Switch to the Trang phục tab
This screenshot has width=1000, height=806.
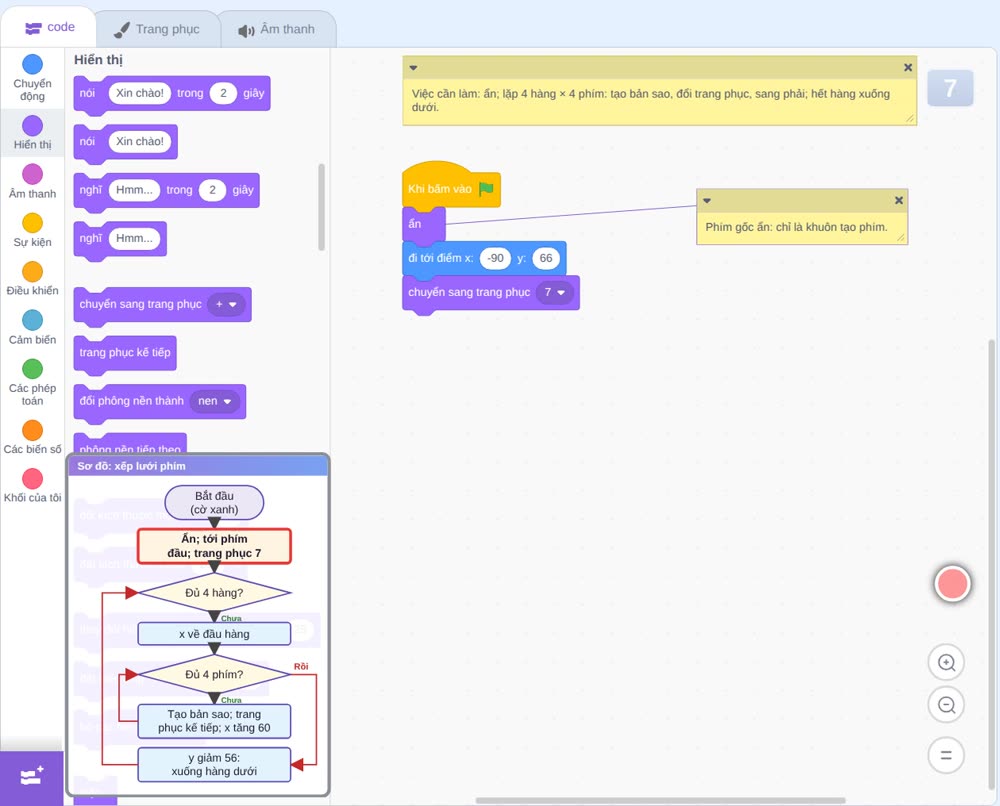coord(158,29)
